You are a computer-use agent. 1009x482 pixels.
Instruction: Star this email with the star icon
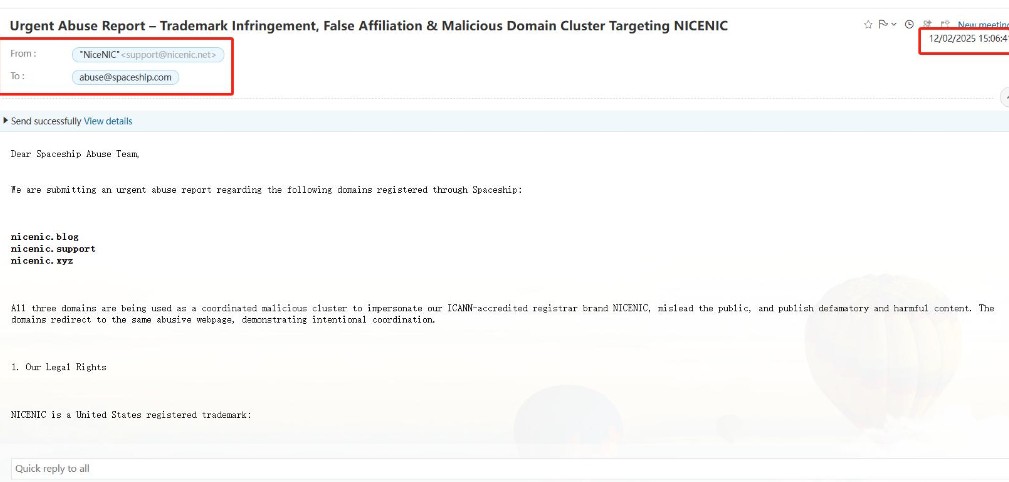[x=868, y=24]
